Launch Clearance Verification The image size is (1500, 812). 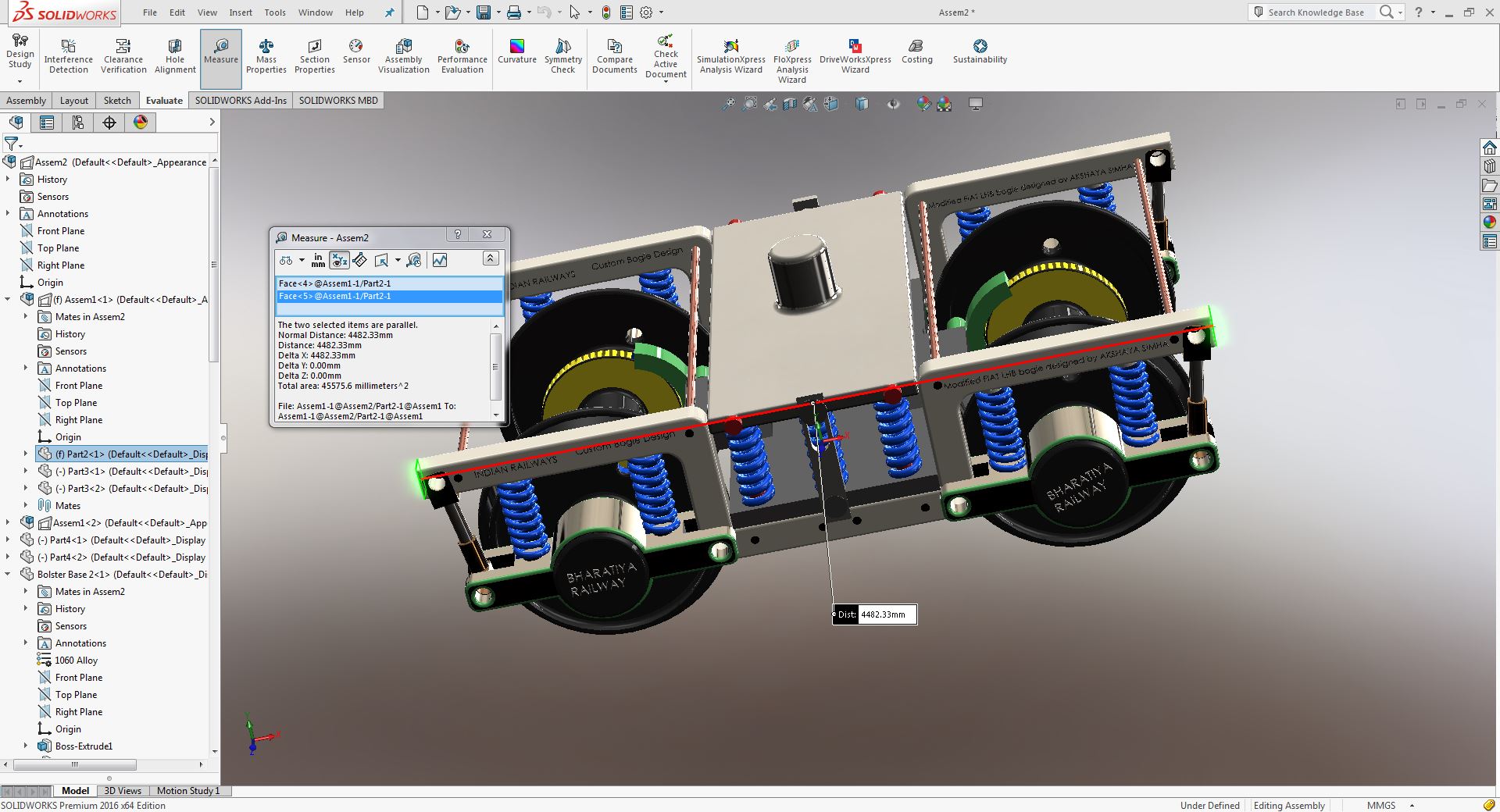[x=123, y=56]
